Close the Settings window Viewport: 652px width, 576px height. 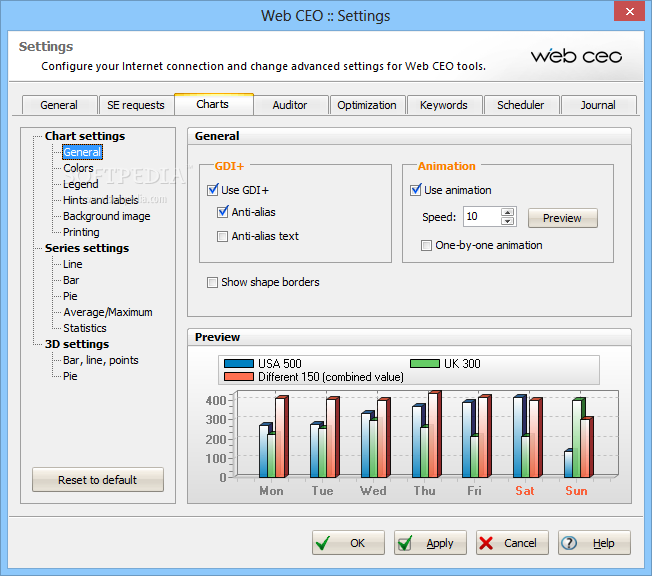click(x=630, y=12)
